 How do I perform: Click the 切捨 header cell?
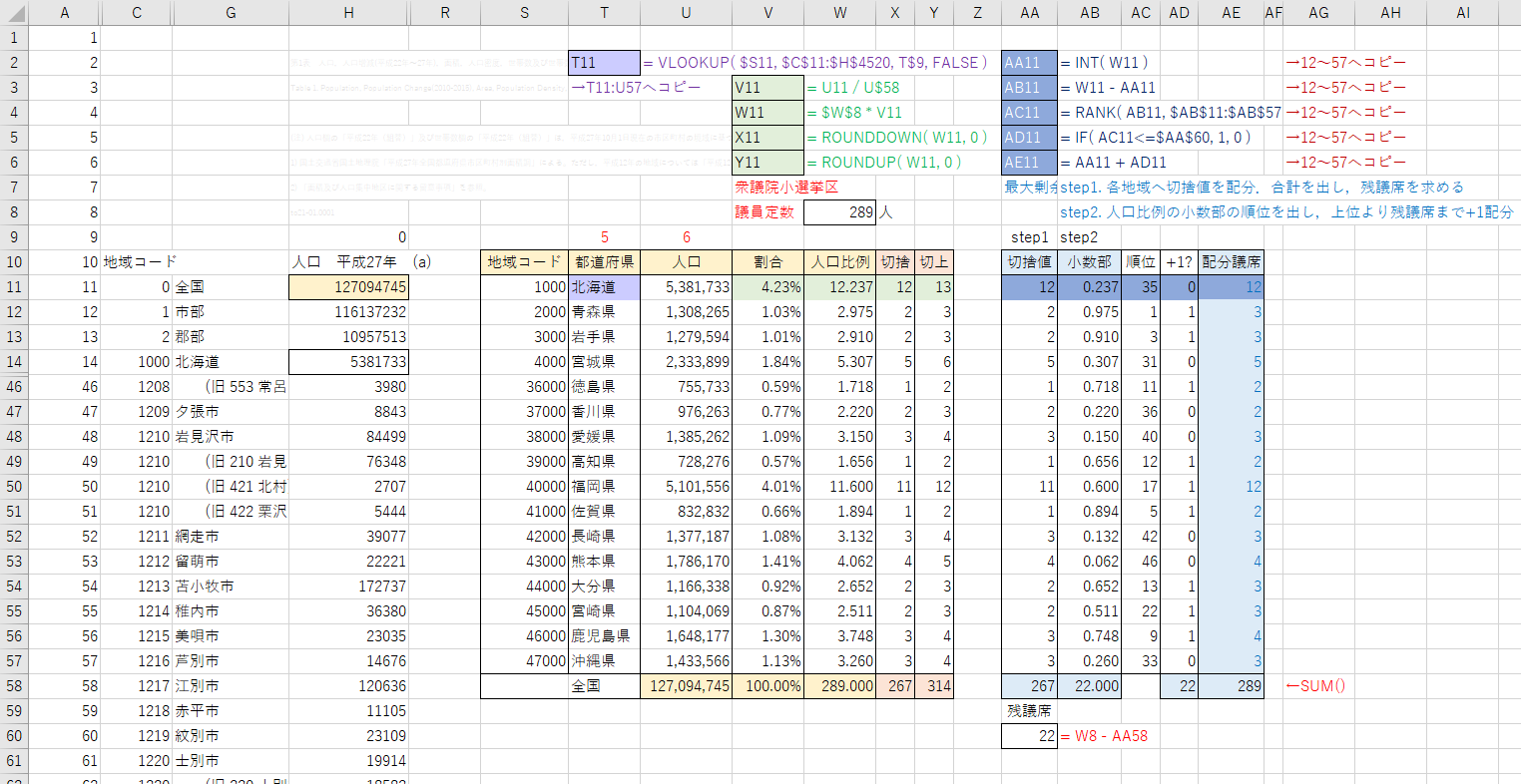tap(896, 262)
